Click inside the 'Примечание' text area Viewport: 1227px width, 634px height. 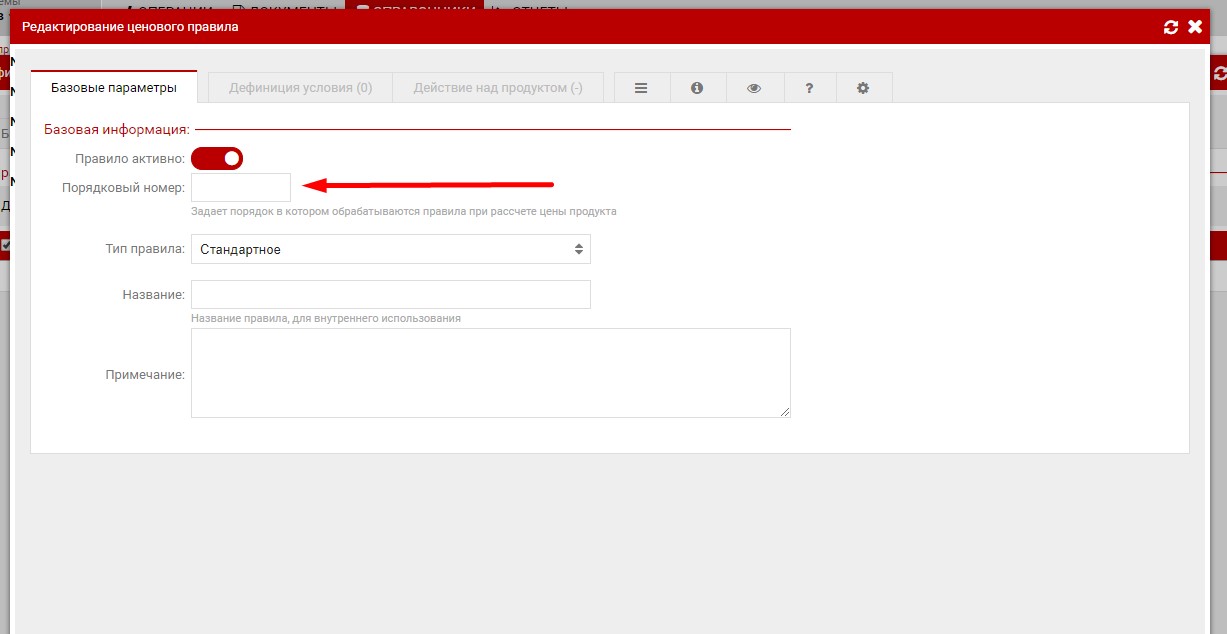(490, 373)
